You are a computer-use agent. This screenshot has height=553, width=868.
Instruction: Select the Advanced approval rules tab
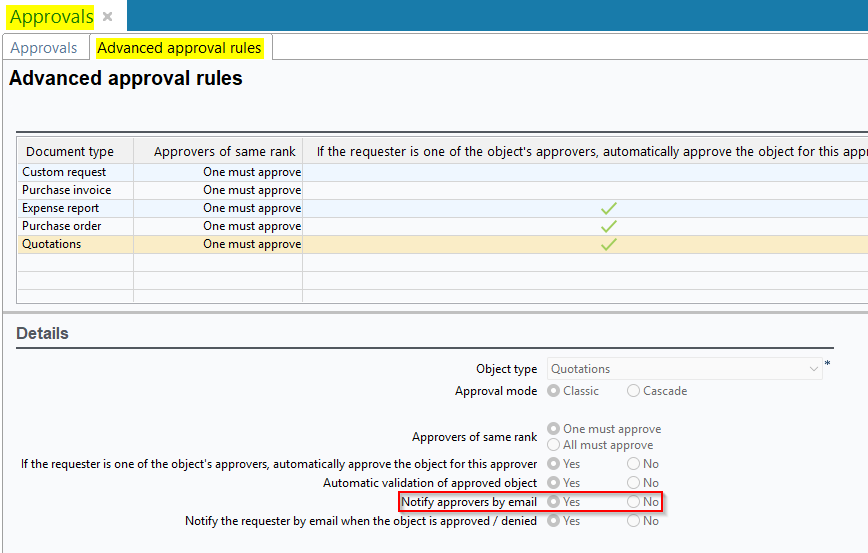pyautogui.click(x=180, y=48)
